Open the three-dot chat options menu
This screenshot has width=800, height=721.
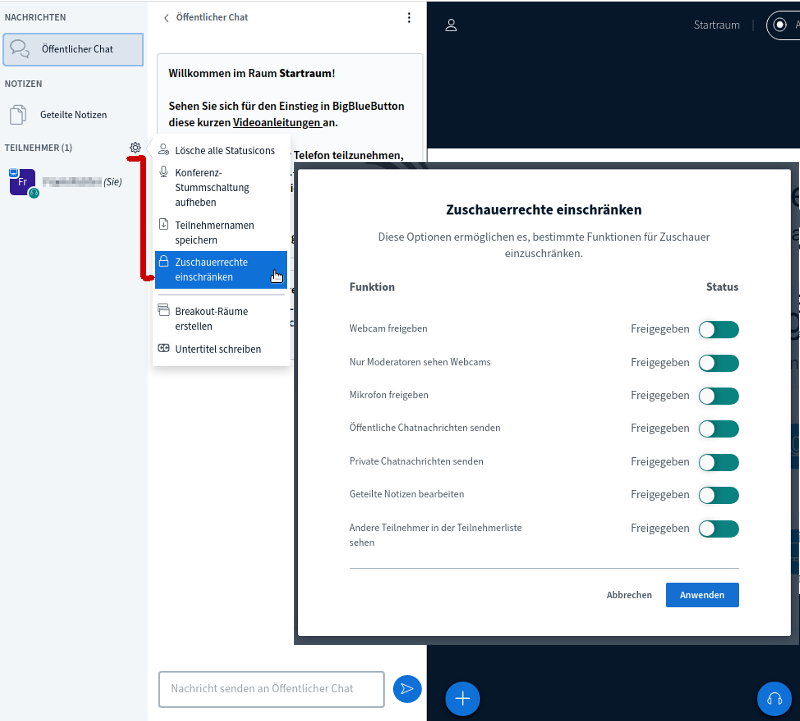coord(408,17)
